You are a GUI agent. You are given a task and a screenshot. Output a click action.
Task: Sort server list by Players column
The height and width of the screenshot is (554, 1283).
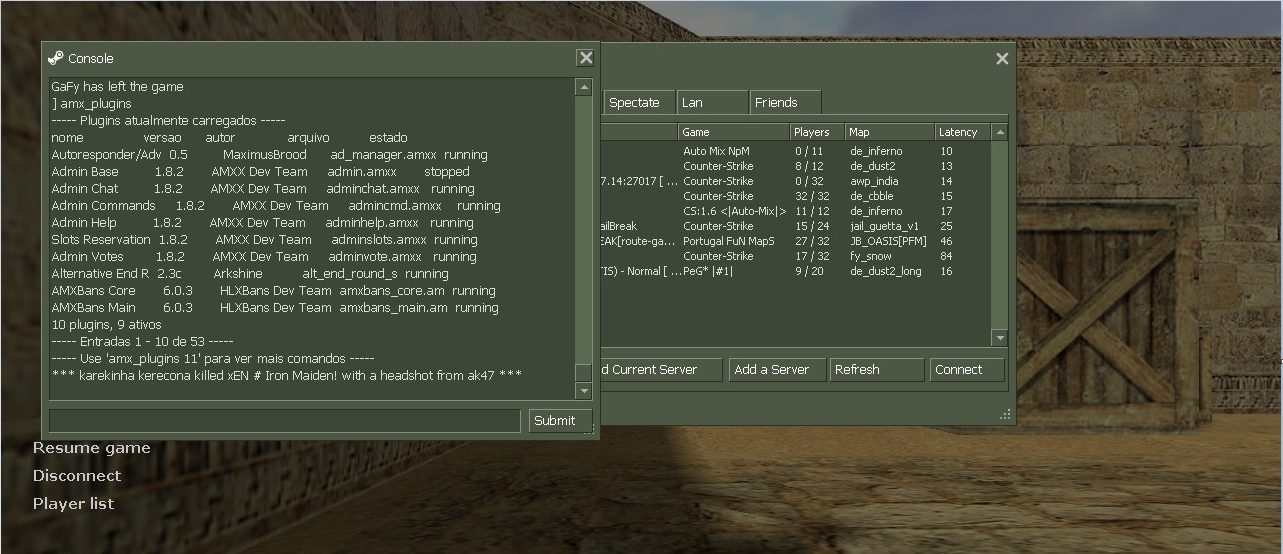tap(817, 132)
